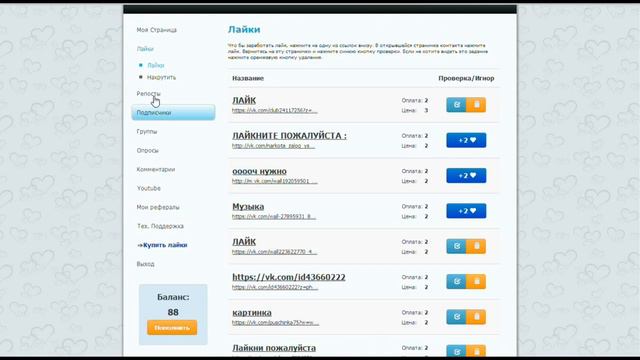
Task: Click the trash icon for the https://vk.com/id43660222 task
Action: click(x=476, y=282)
